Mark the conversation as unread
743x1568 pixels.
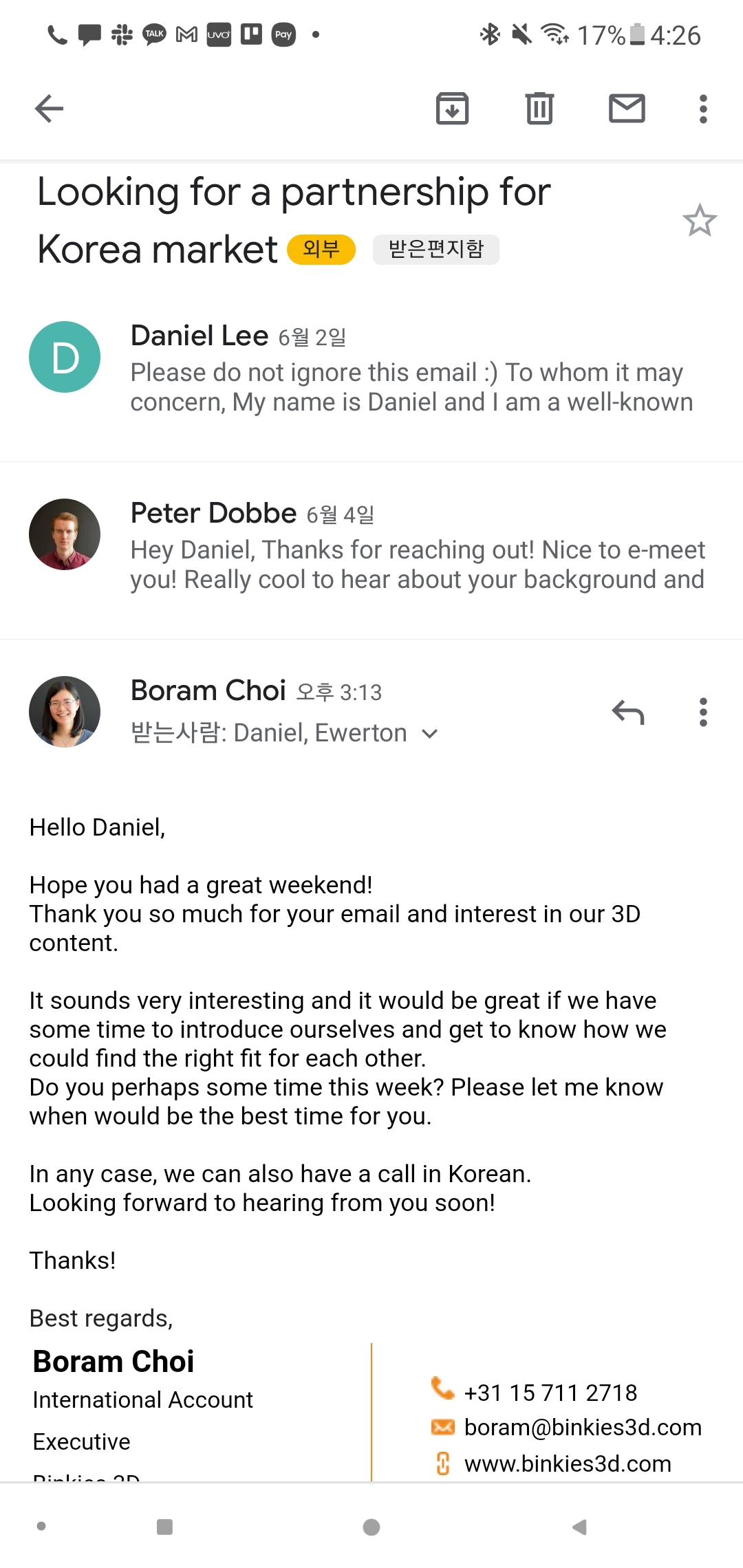click(627, 109)
